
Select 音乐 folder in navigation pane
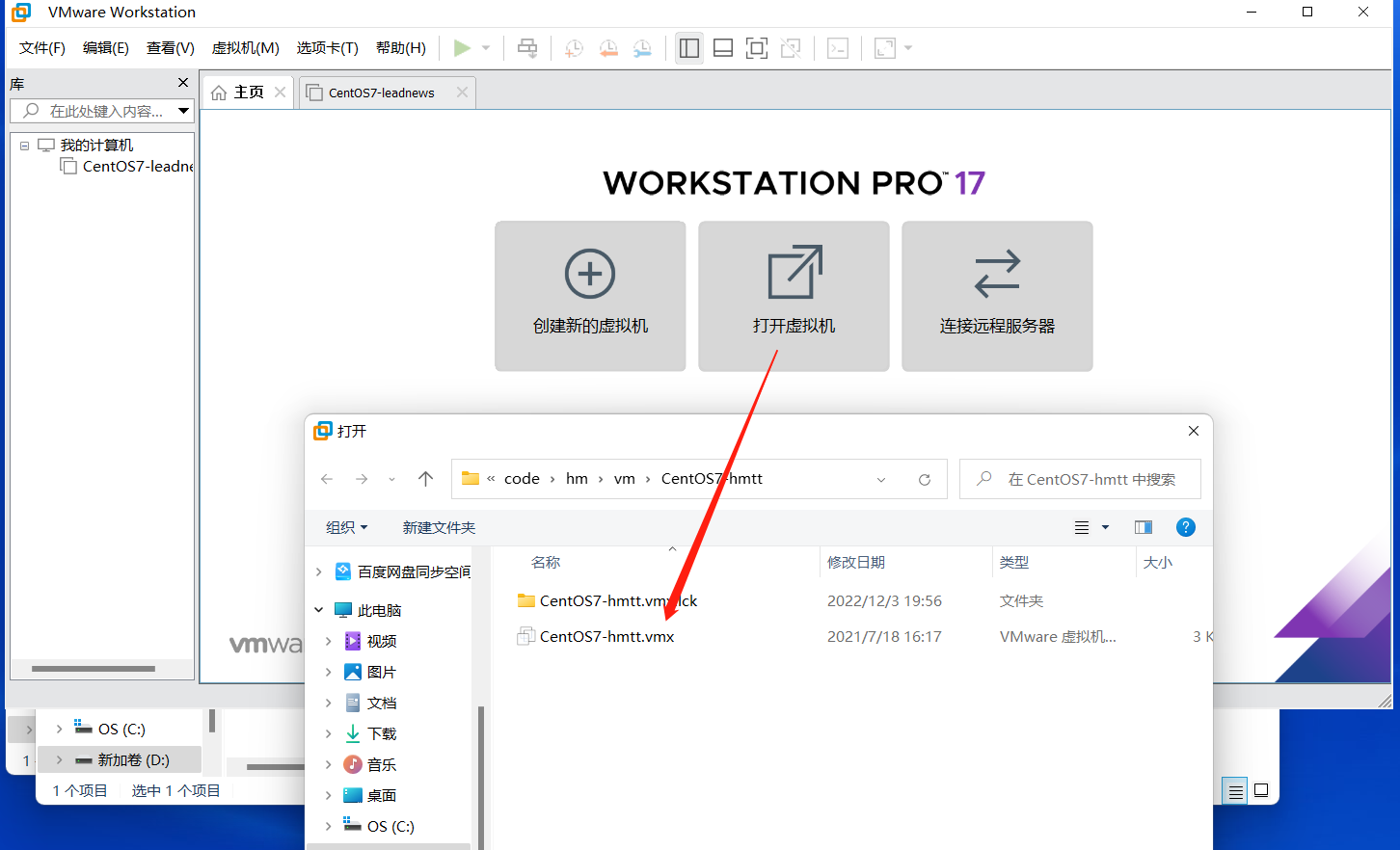[x=370, y=764]
